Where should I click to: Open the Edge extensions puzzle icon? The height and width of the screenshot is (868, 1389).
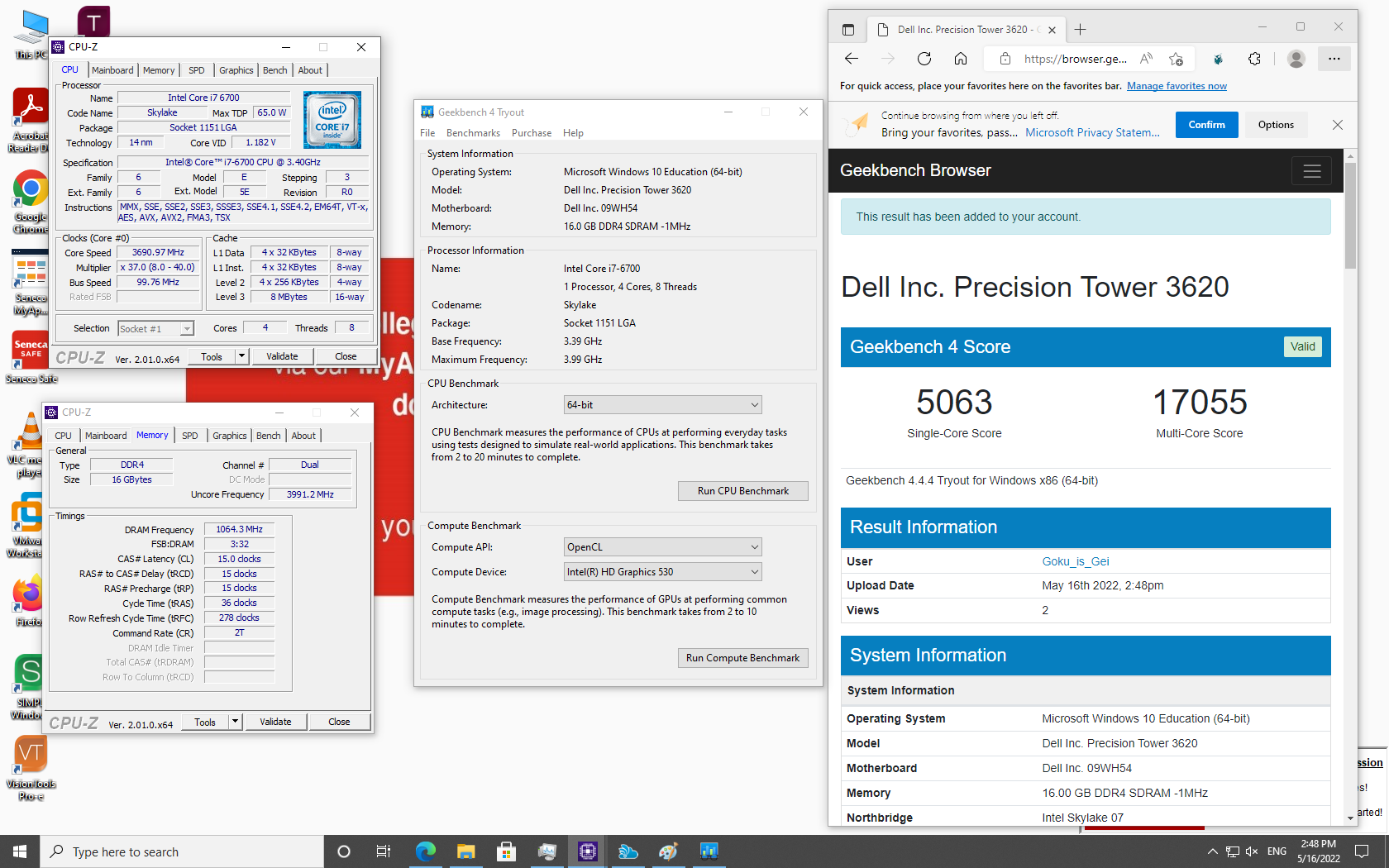coord(1254,59)
